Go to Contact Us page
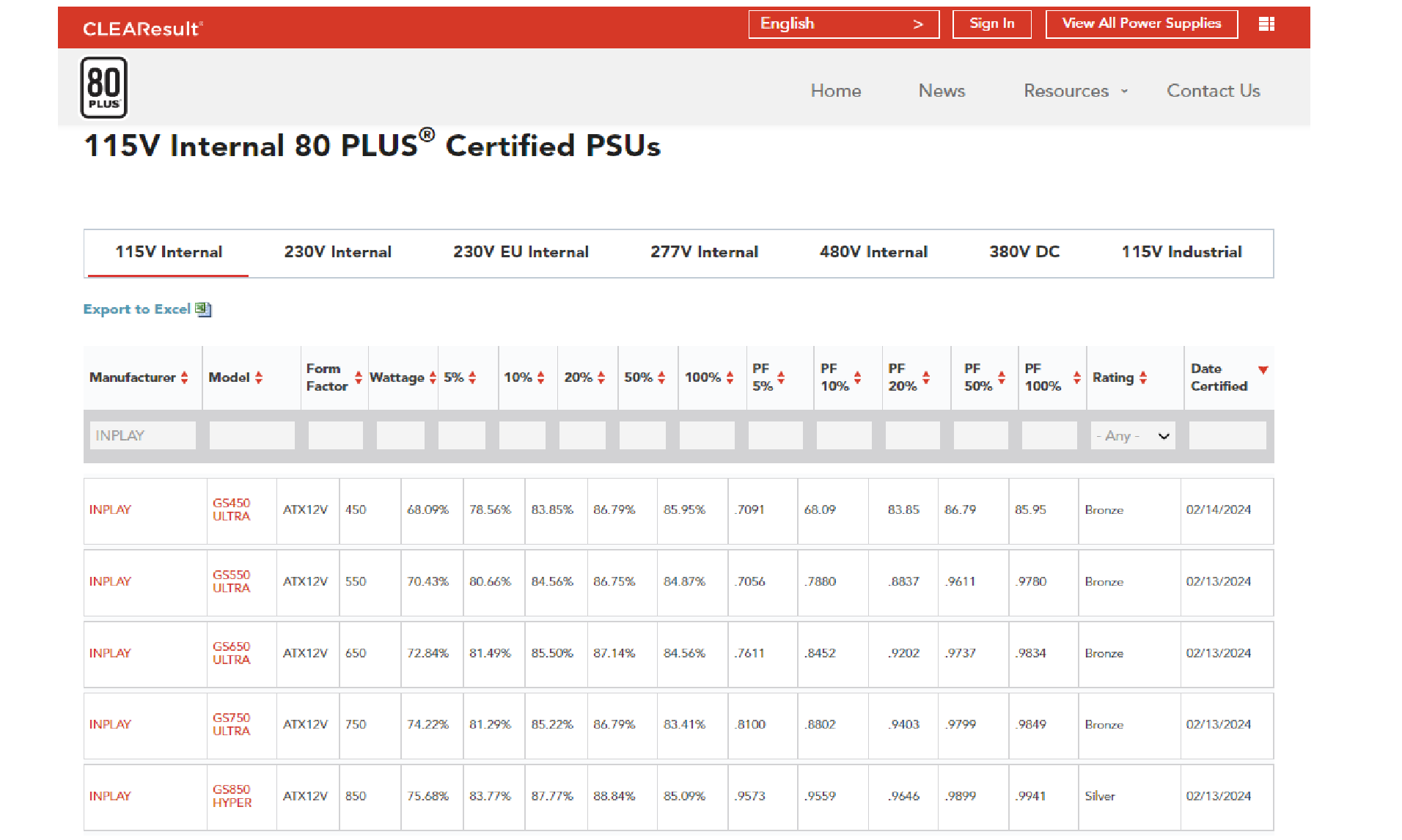The height and width of the screenshot is (840, 1402). [1213, 91]
